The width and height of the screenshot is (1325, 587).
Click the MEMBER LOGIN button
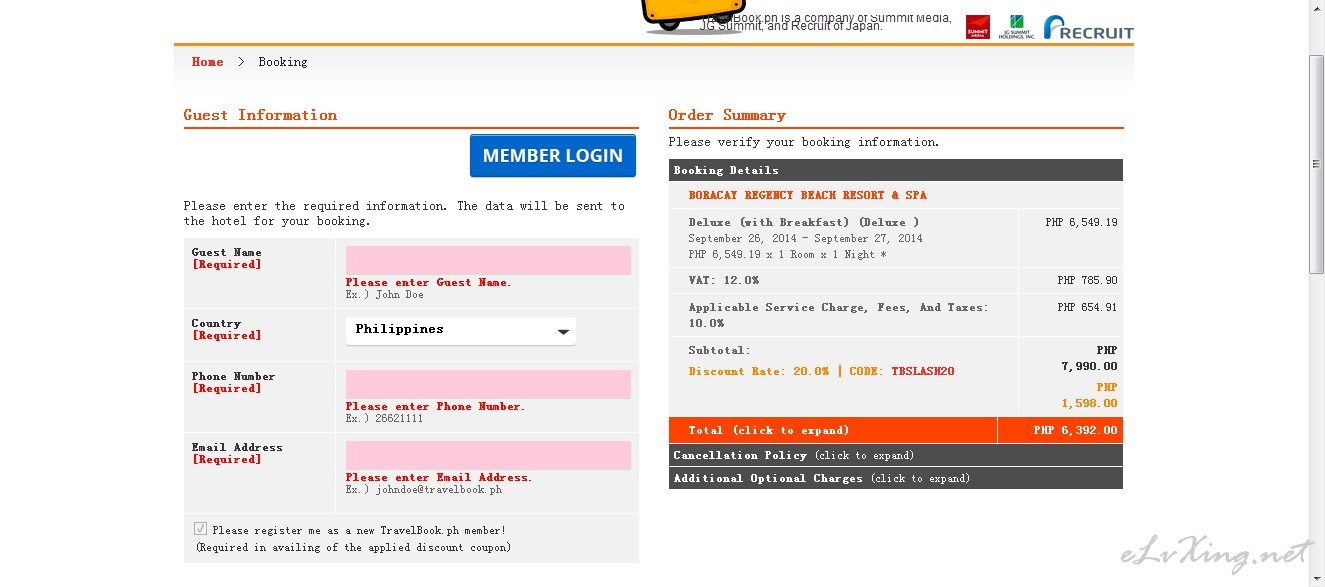[x=553, y=156]
